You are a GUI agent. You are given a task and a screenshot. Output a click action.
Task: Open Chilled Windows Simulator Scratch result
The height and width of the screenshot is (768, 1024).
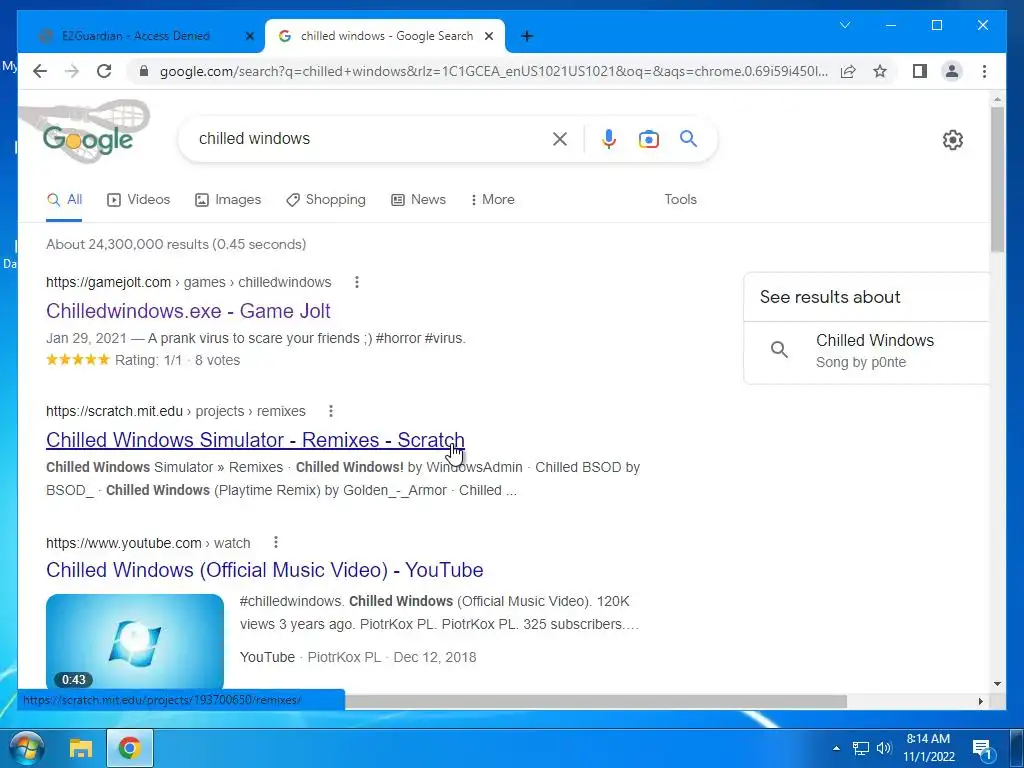(x=255, y=440)
